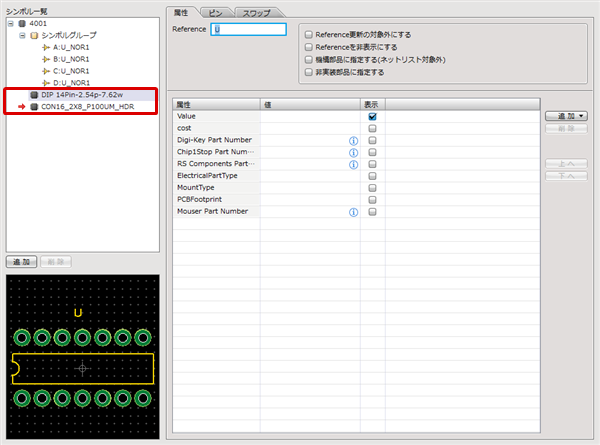The image size is (600, 445).
Task: Click the PCBFootprint attribute label
Action: click(x=199, y=199)
